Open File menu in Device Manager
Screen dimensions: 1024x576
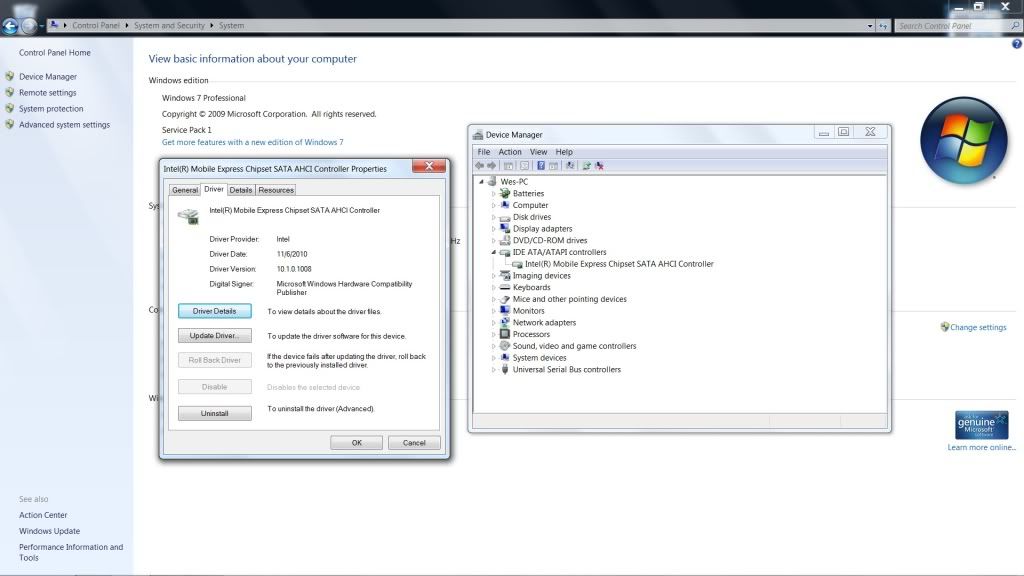[x=484, y=152]
